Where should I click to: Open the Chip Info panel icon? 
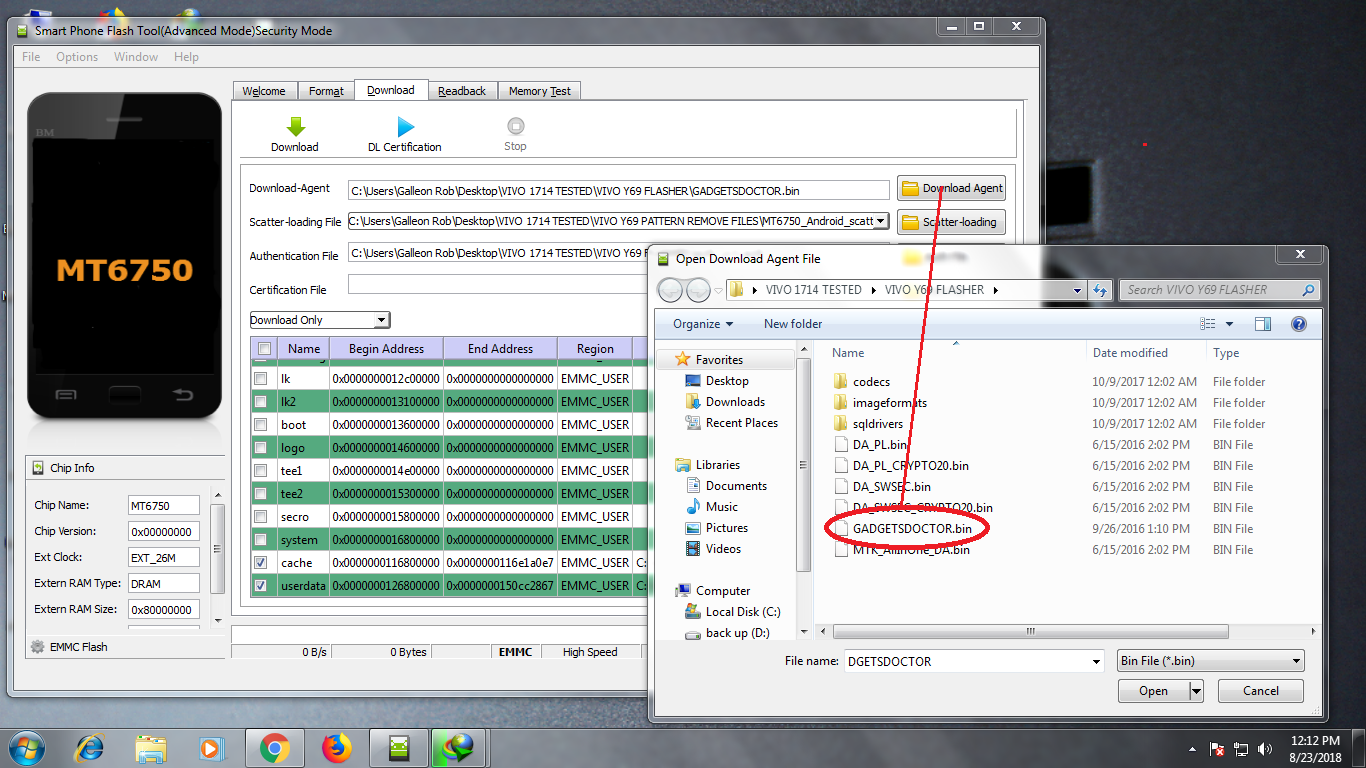click(38, 468)
